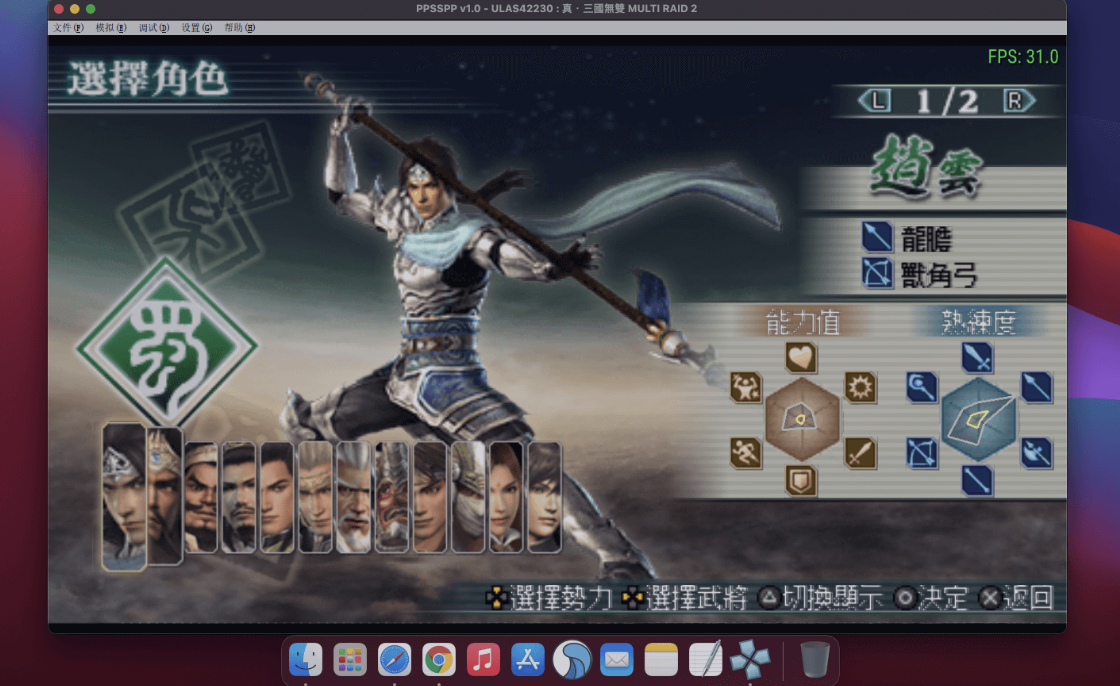Click the heart health stat icon
The image size is (1120, 686).
coord(801,357)
